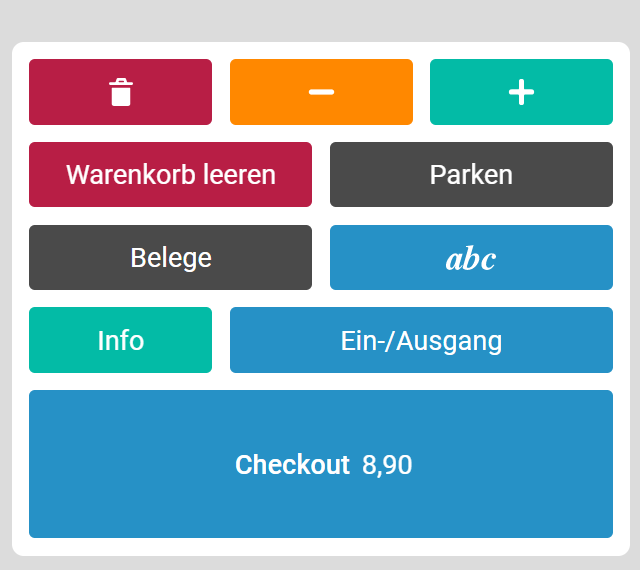Show the green Info button details
The width and height of the screenshot is (640, 570).
coord(120,340)
